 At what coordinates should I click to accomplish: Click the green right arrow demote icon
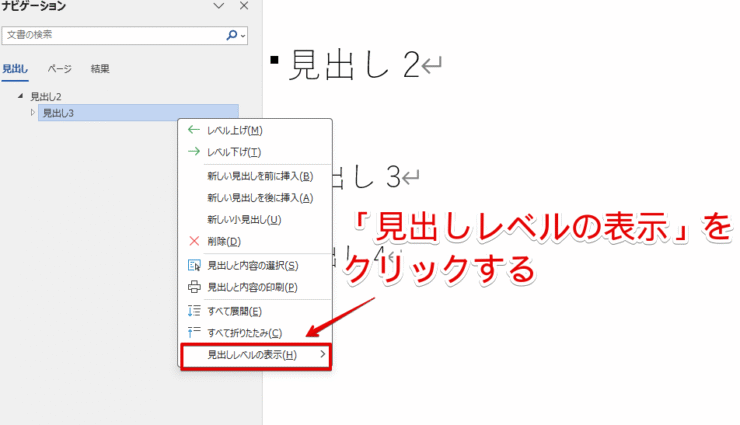pyautogui.click(x=193, y=151)
